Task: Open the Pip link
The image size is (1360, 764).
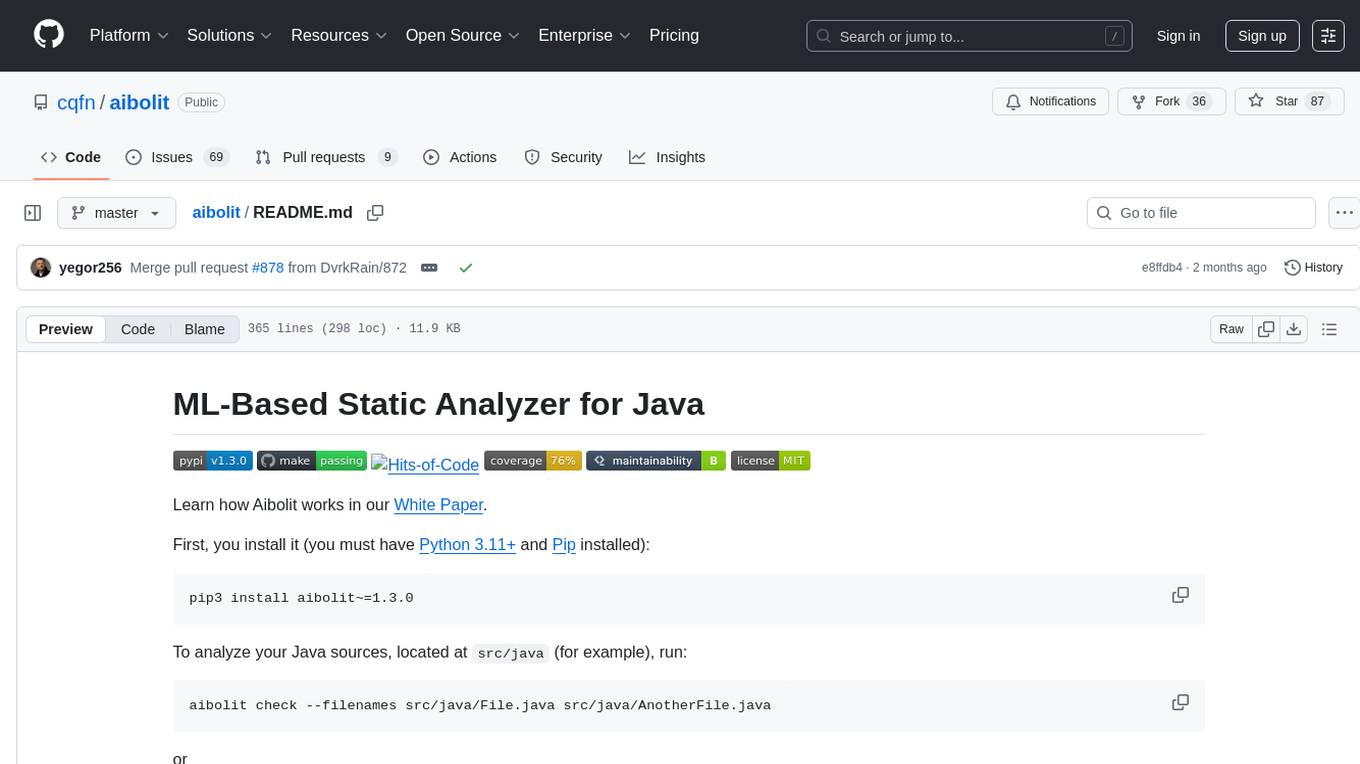Action: (564, 545)
